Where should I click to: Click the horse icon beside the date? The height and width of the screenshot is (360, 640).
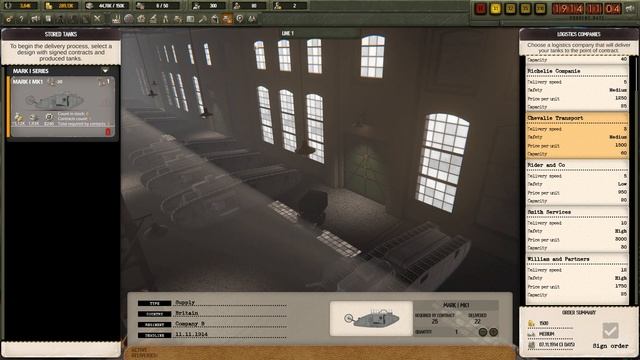pyautogui.click(x=631, y=9)
